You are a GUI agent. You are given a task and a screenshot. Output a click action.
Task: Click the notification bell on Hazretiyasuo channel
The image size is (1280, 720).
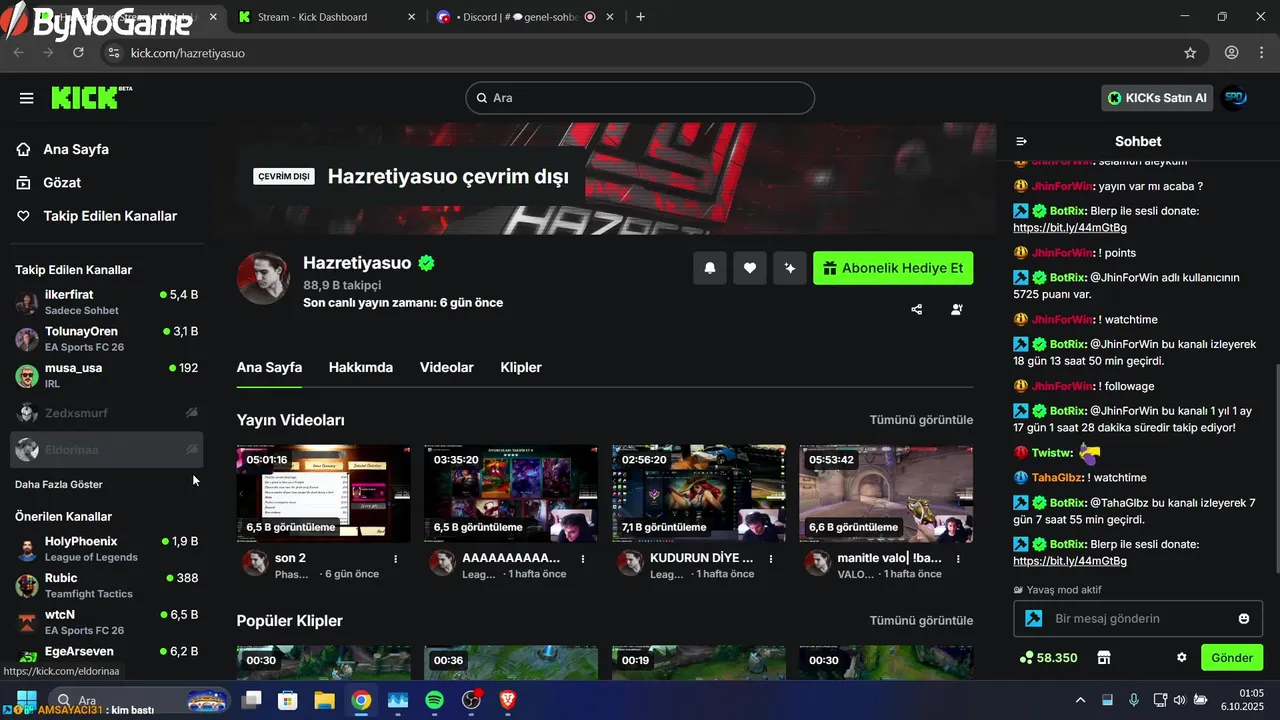[x=710, y=268]
